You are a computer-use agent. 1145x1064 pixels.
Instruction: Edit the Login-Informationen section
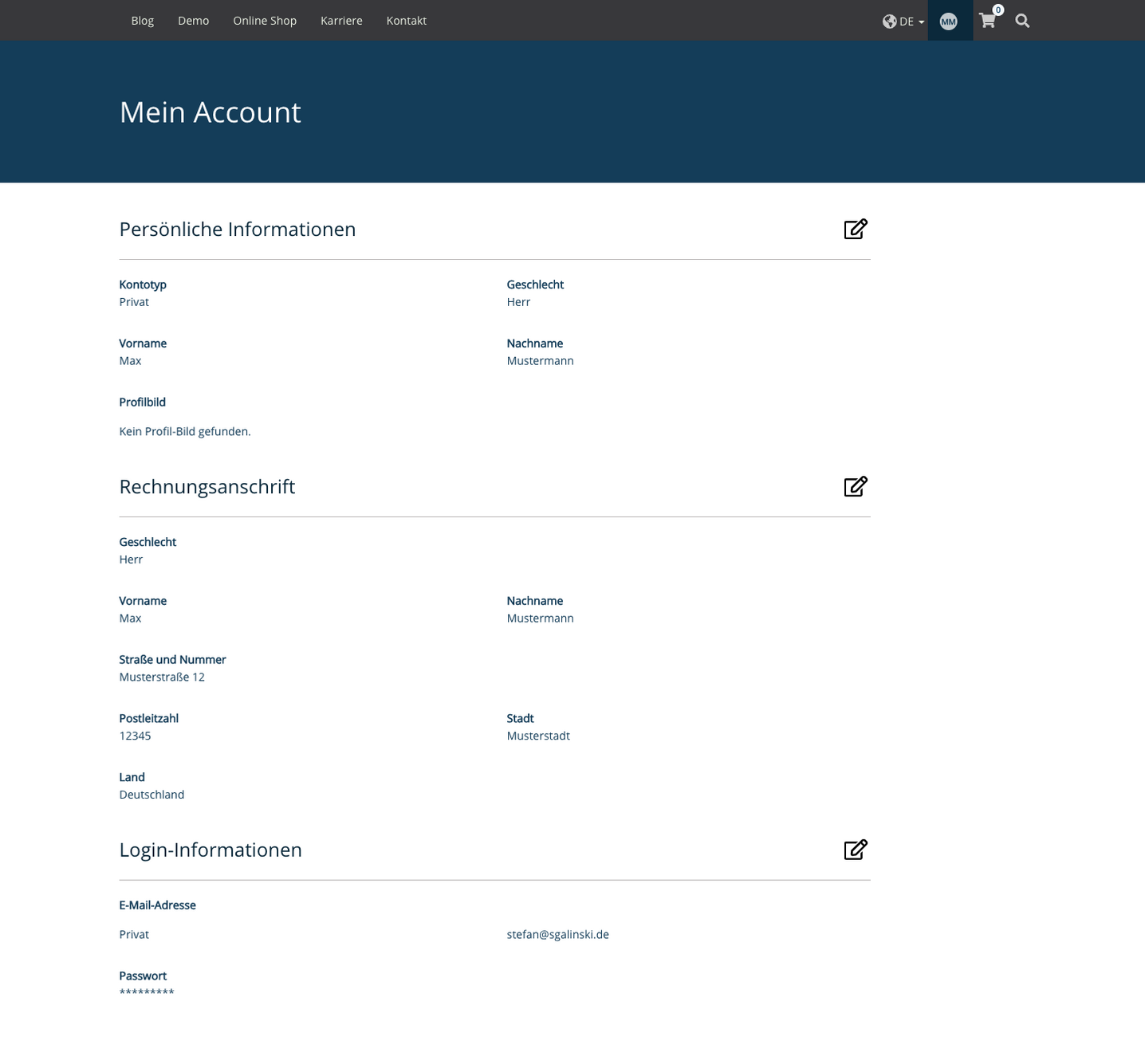855,850
